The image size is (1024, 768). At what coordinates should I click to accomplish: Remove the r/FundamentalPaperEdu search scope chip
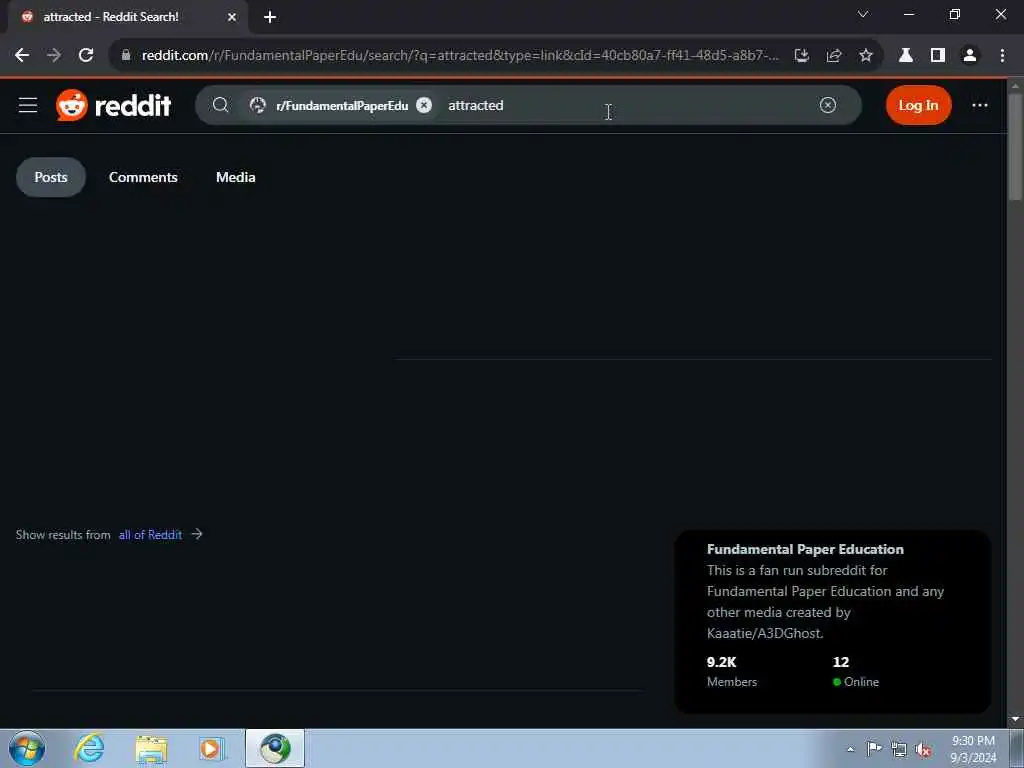pyautogui.click(x=424, y=105)
